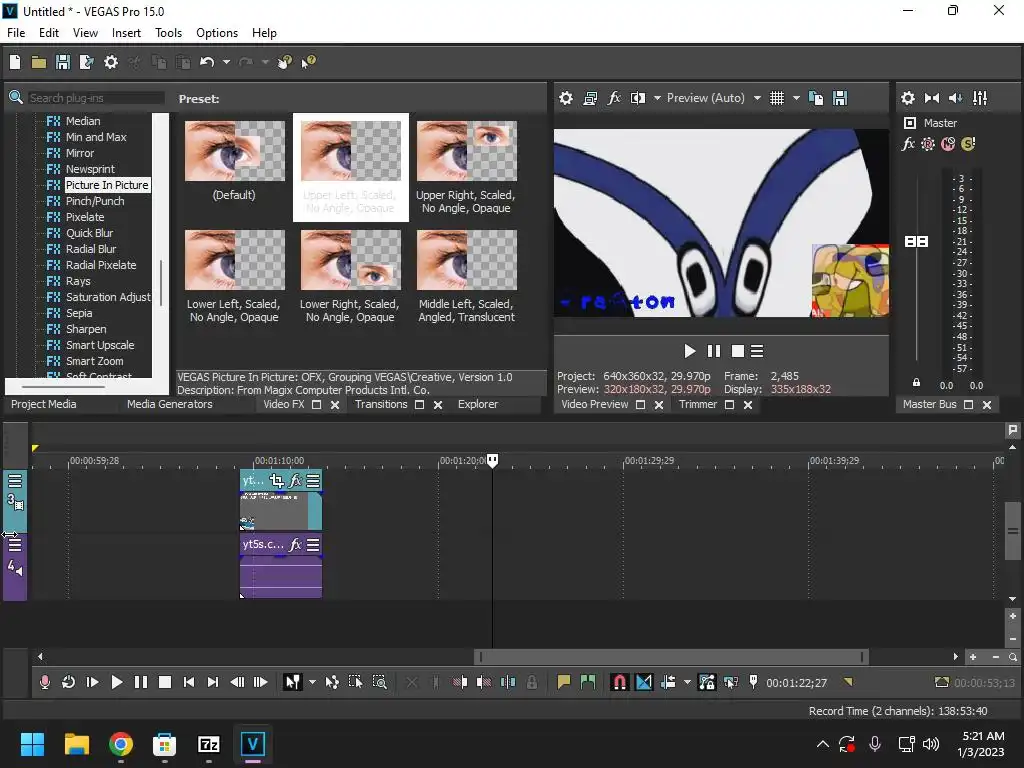1024x768 pixels.
Task: Adjust the Master volume fader handle
Action: pos(916,242)
